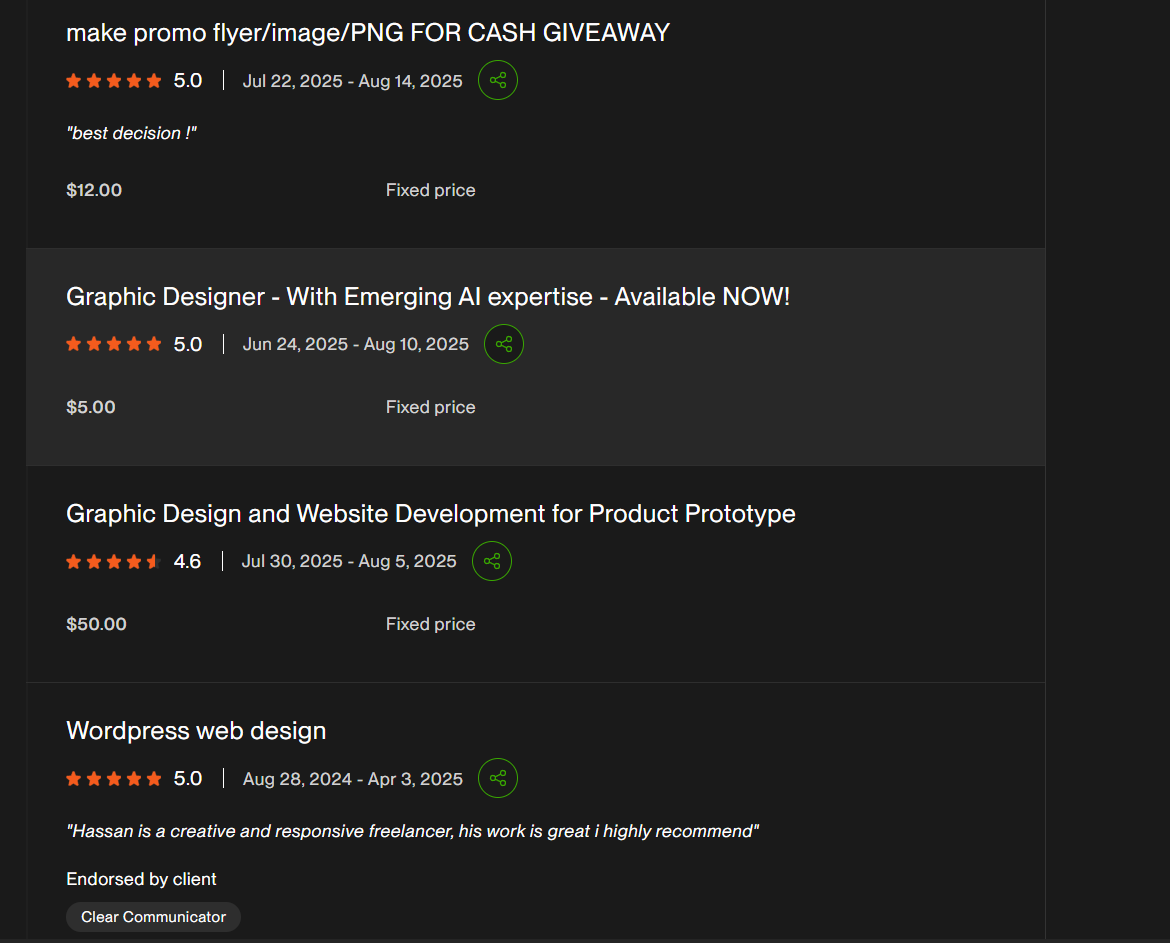Click Fixed price label beside $5.00
The height and width of the screenshot is (943, 1170).
click(x=431, y=407)
